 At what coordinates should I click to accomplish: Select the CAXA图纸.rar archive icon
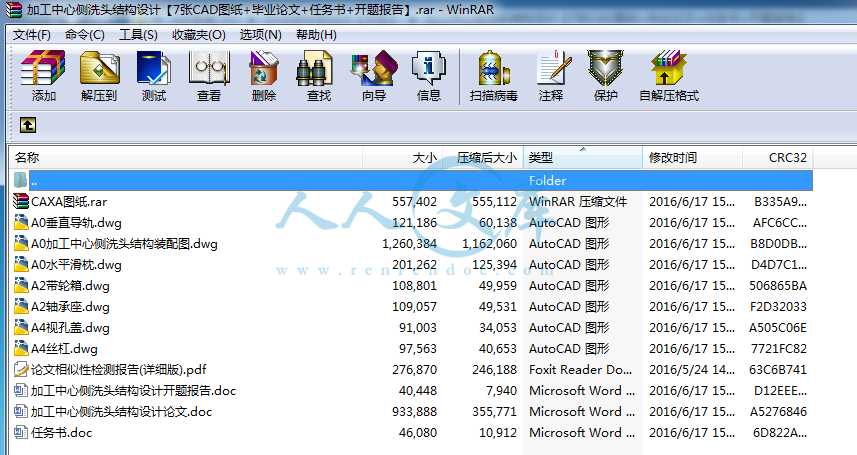(x=21, y=201)
